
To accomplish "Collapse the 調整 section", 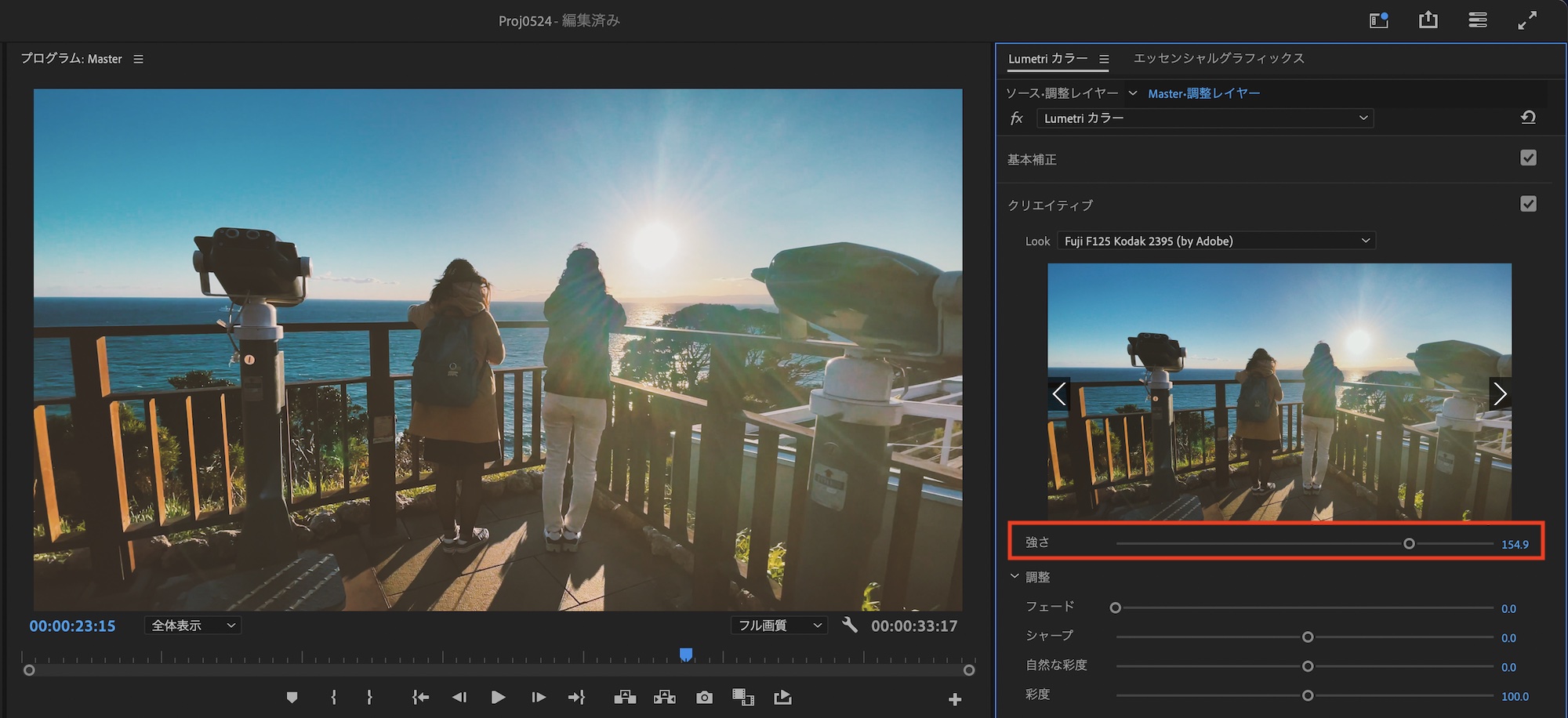I will (1014, 576).
